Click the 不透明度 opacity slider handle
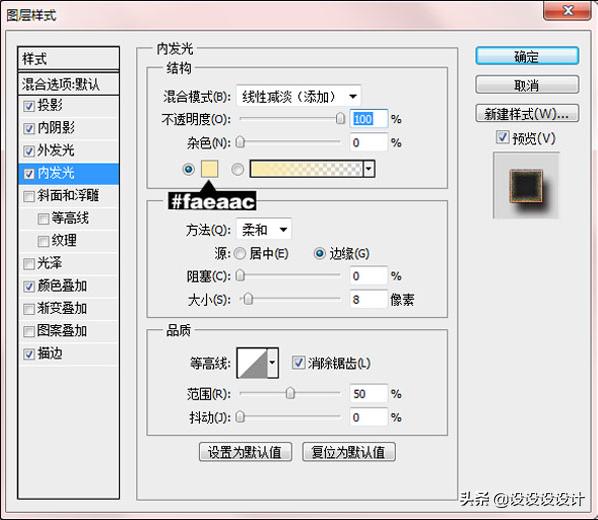The width and height of the screenshot is (598, 520). [x=340, y=119]
